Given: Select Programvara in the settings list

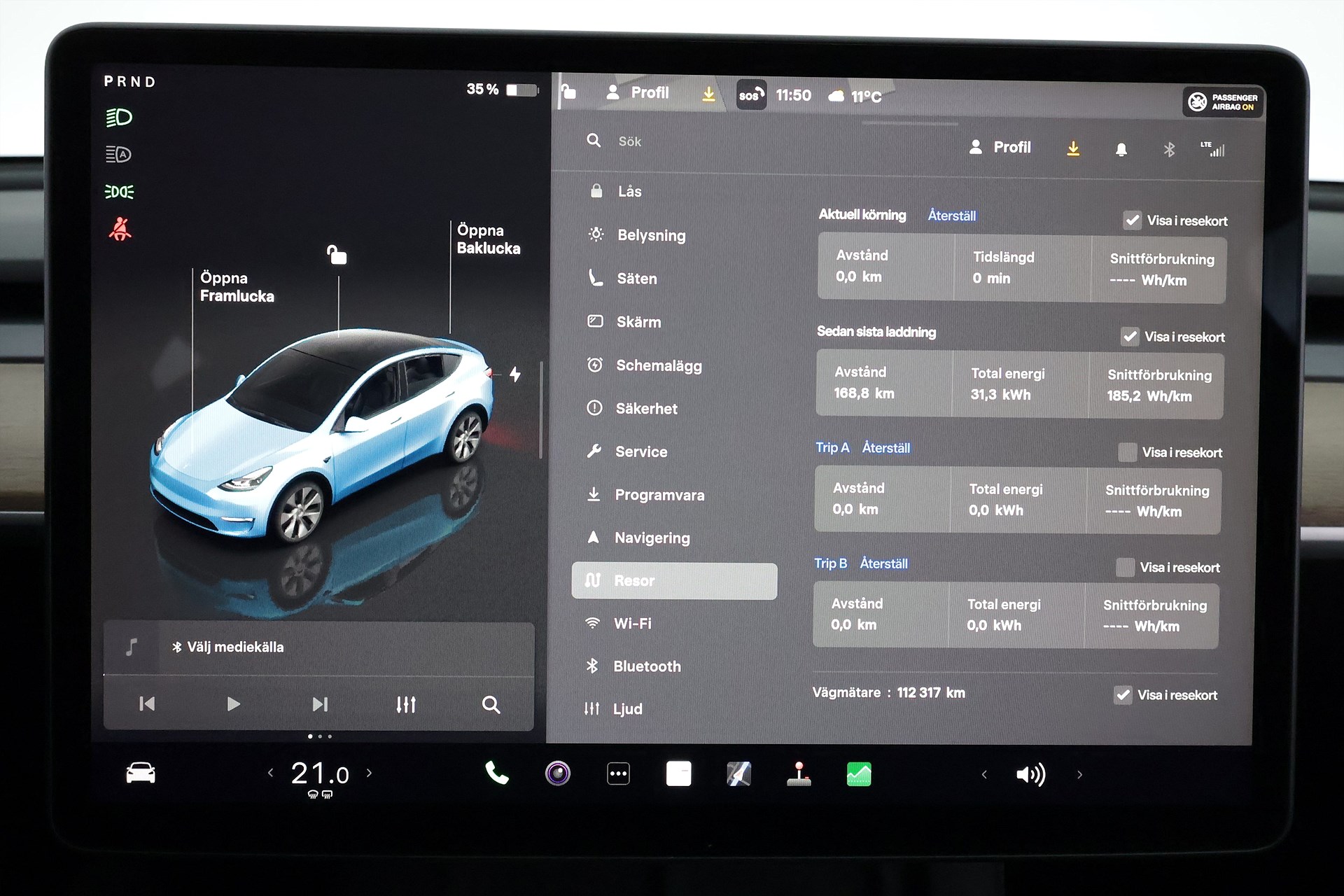Looking at the screenshot, I should click(659, 495).
